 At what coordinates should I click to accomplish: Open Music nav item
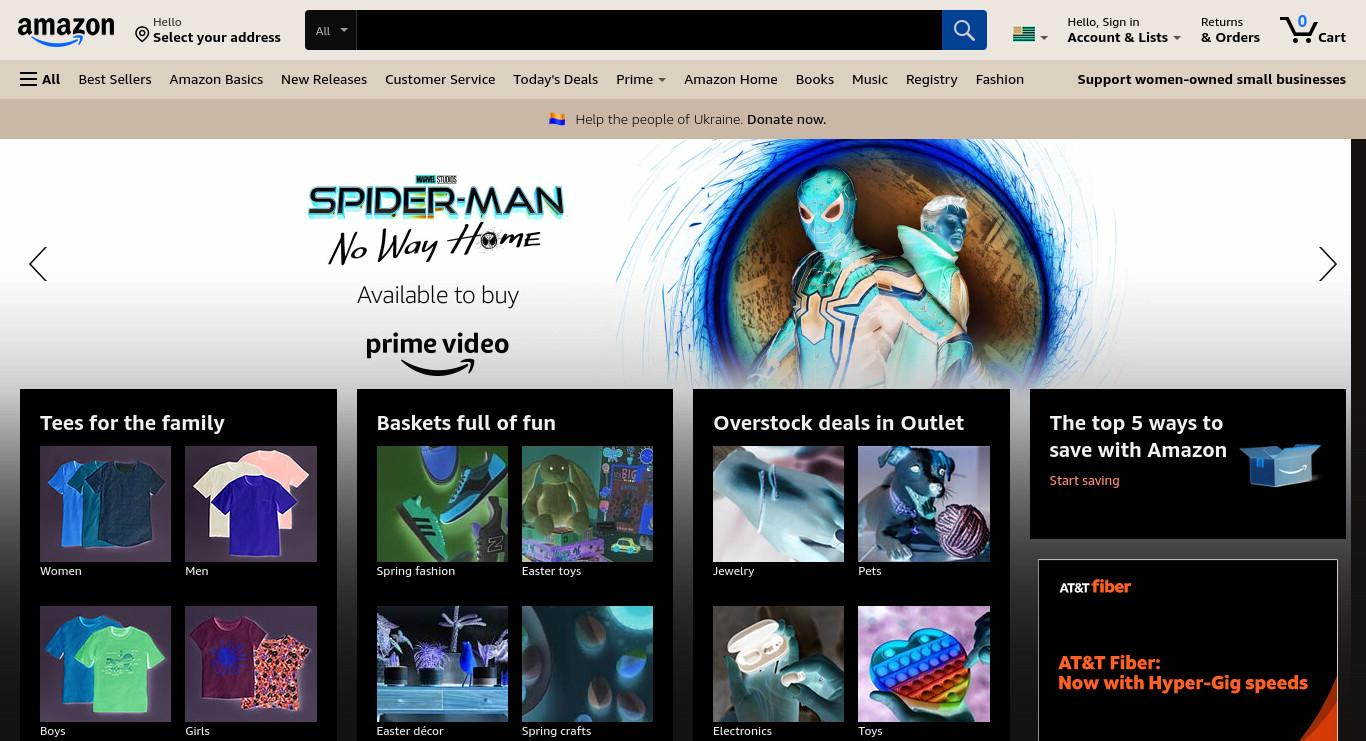870,79
